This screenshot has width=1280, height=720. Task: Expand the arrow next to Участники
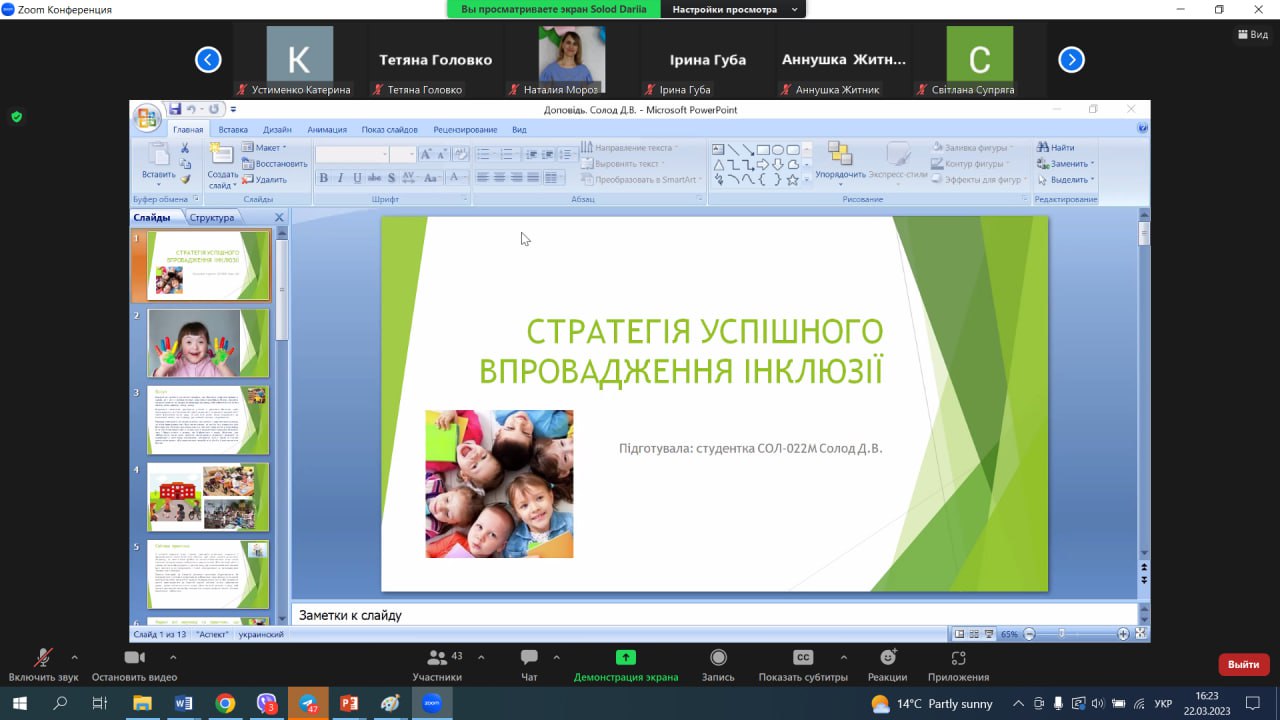click(481, 657)
